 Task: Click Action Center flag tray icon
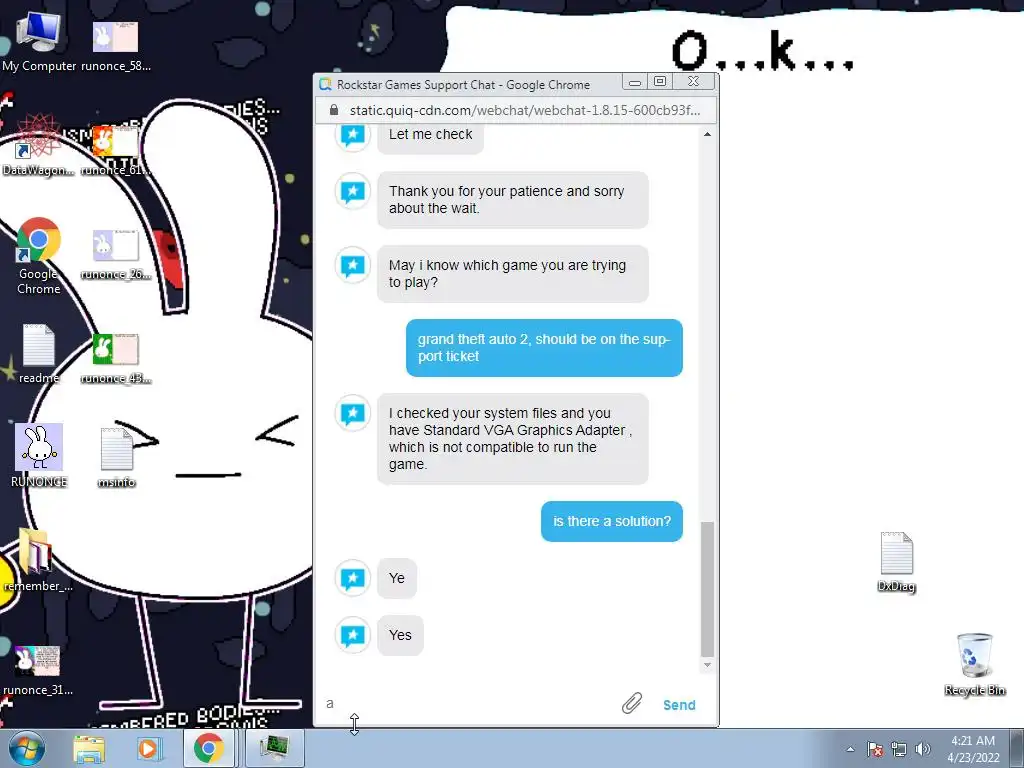click(x=875, y=749)
